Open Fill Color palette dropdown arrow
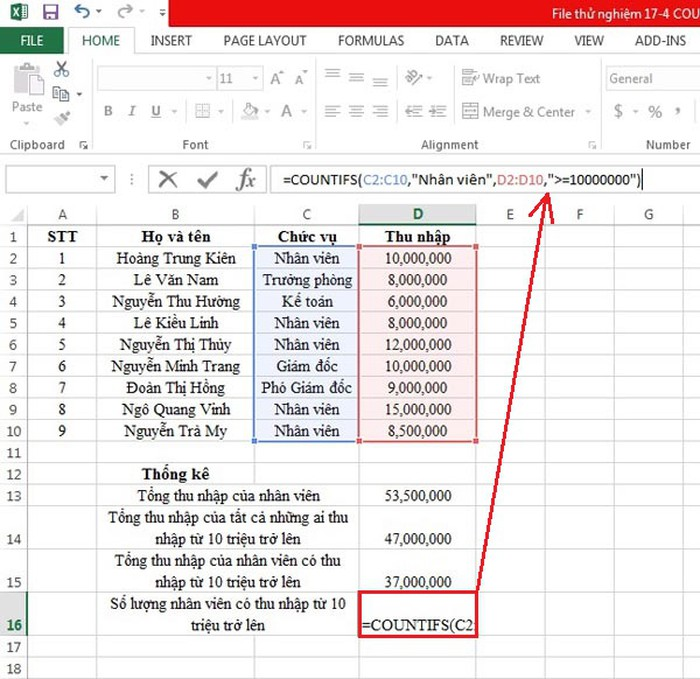Screen dimensions: 700x679 click(267, 111)
